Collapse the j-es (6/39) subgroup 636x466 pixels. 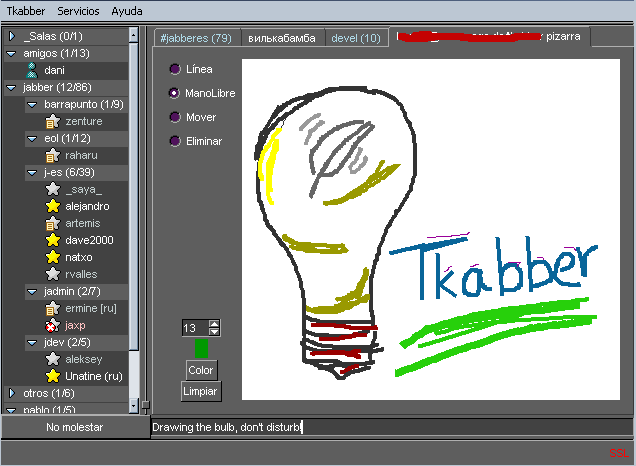coord(32,173)
